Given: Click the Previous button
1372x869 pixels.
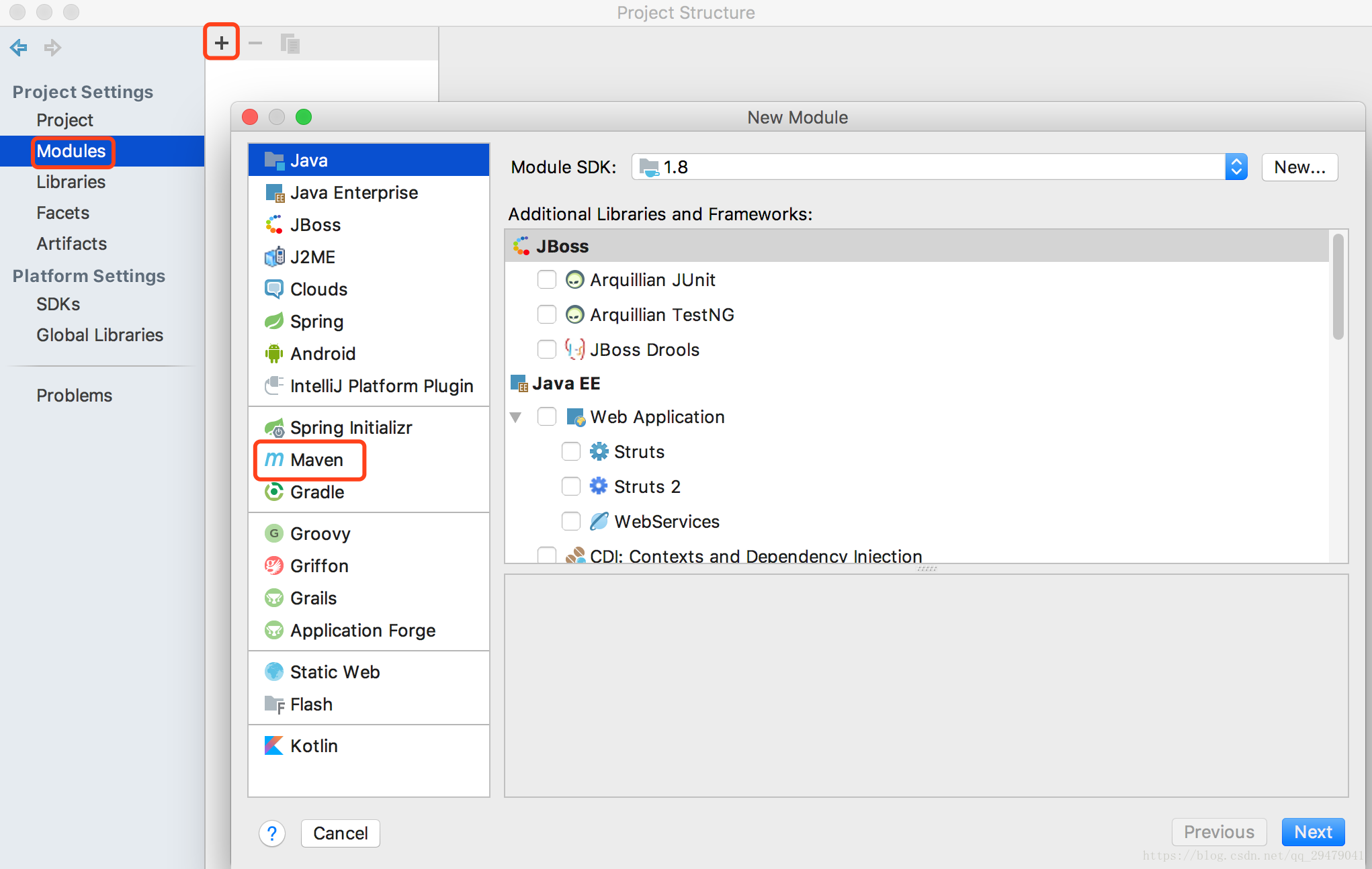Looking at the screenshot, I should pos(1219,832).
